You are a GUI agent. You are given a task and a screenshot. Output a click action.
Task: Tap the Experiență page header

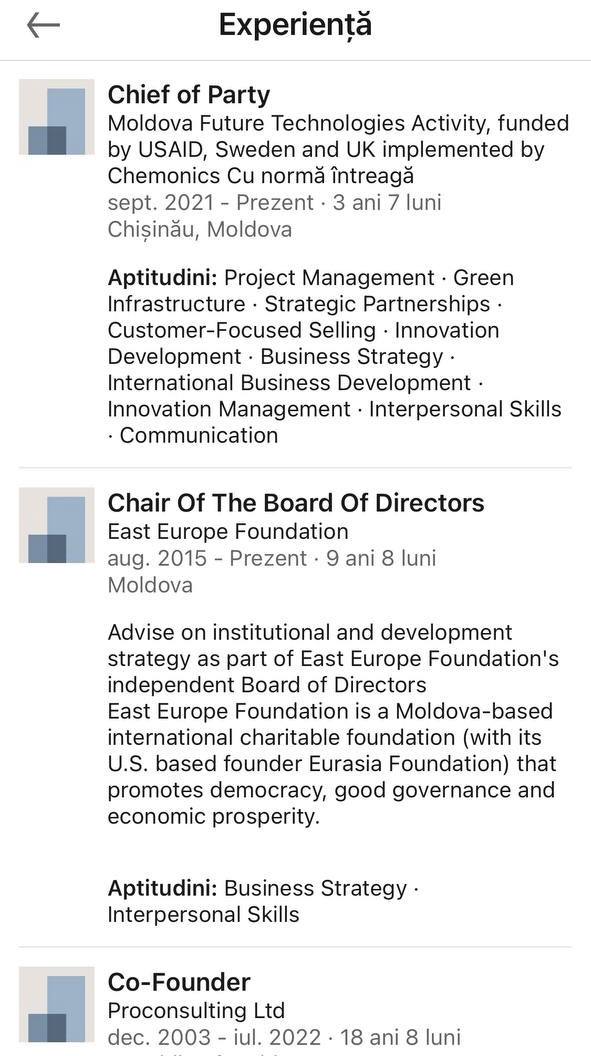click(x=295, y=25)
